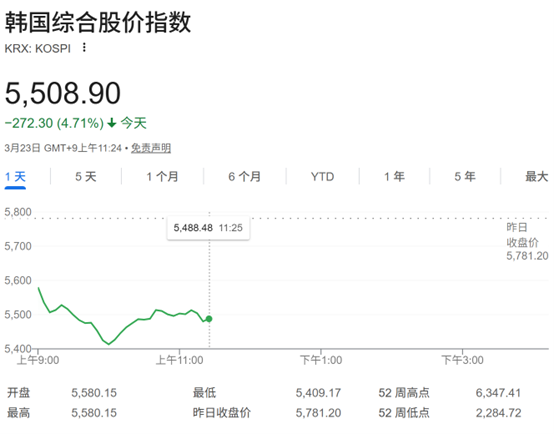The image size is (554, 434).
Task: Click the 今天 label
Action: click(x=134, y=123)
